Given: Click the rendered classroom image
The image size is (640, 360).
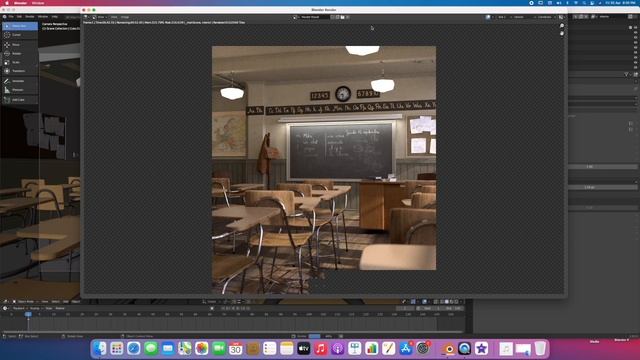Looking at the screenshot, I should [324, 169].
